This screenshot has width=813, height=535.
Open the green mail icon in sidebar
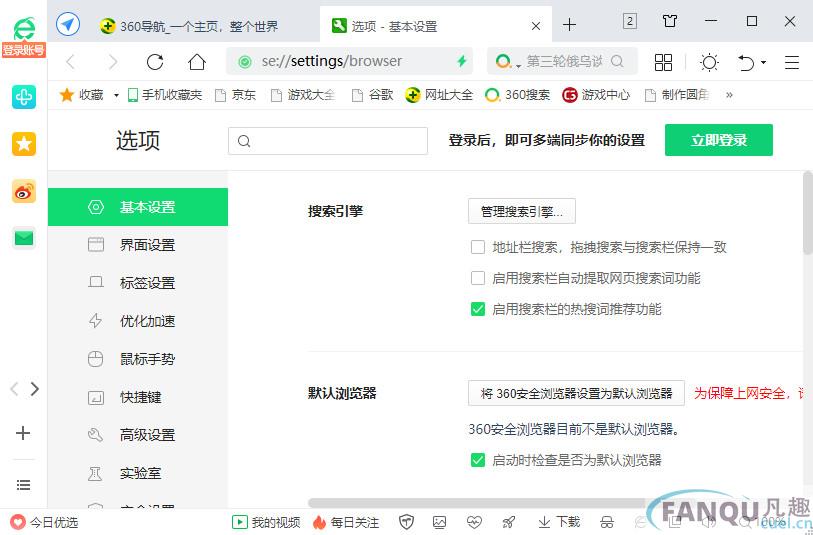[24, 238]
